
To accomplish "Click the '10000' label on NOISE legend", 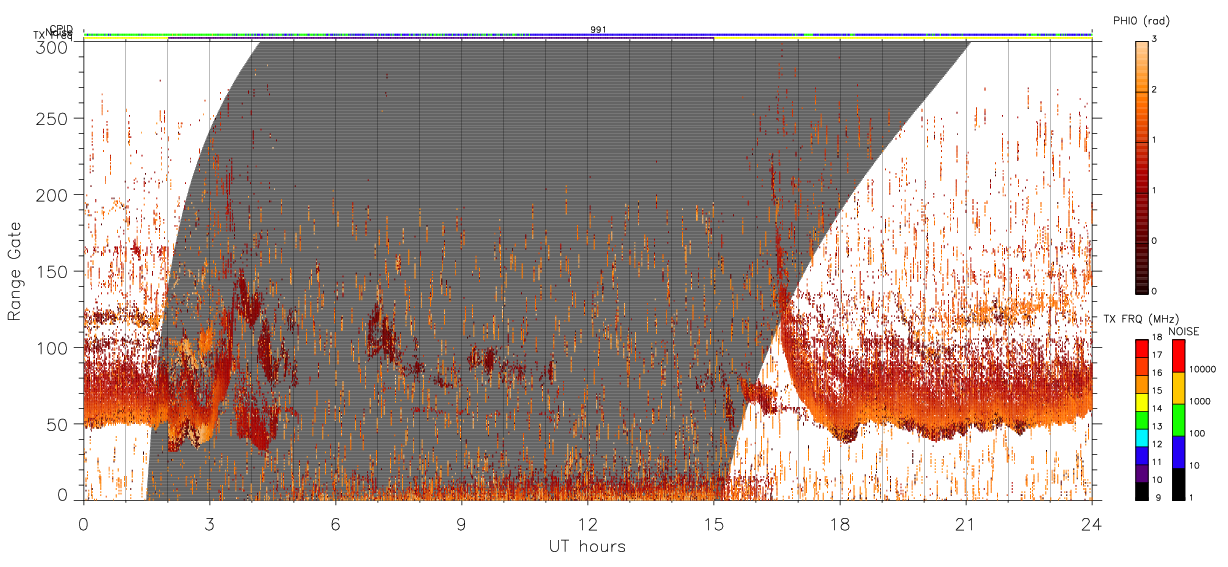I will pos(1201,369).
